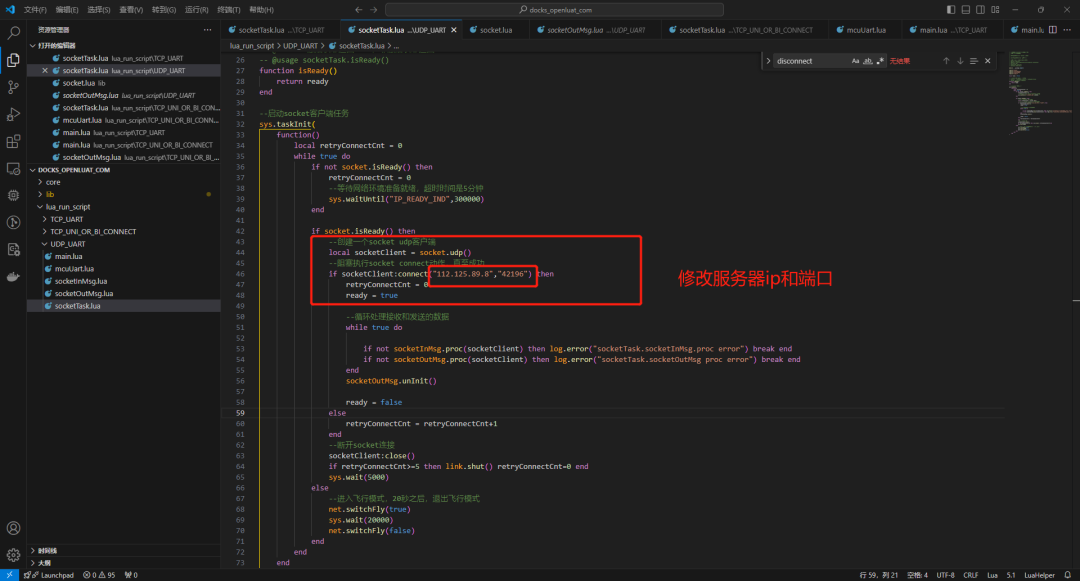This screenshot has height=581, width=1080.
Task: Select Lua language mode in status bar
Action: pos(992,575)
